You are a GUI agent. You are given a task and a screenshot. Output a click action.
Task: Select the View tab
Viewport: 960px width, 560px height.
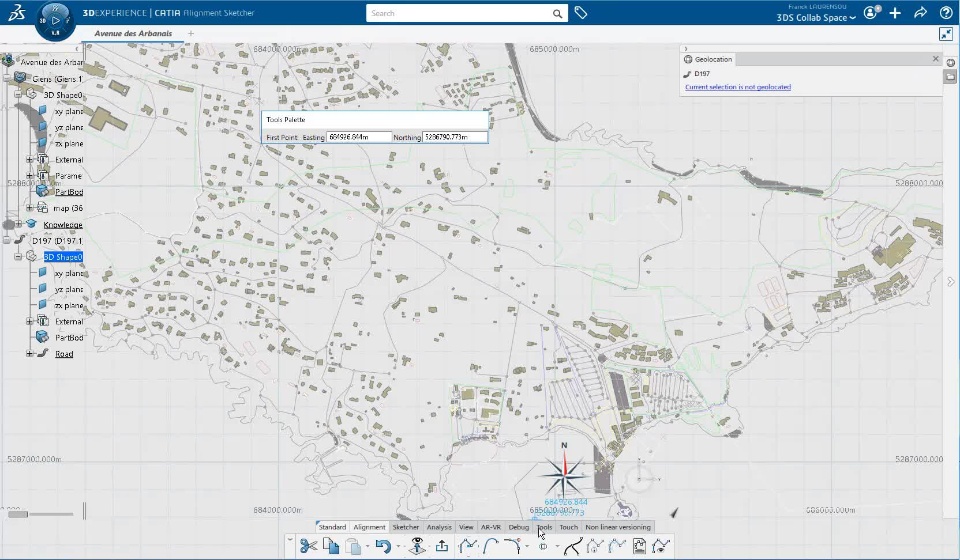click(x=466, y=527)
